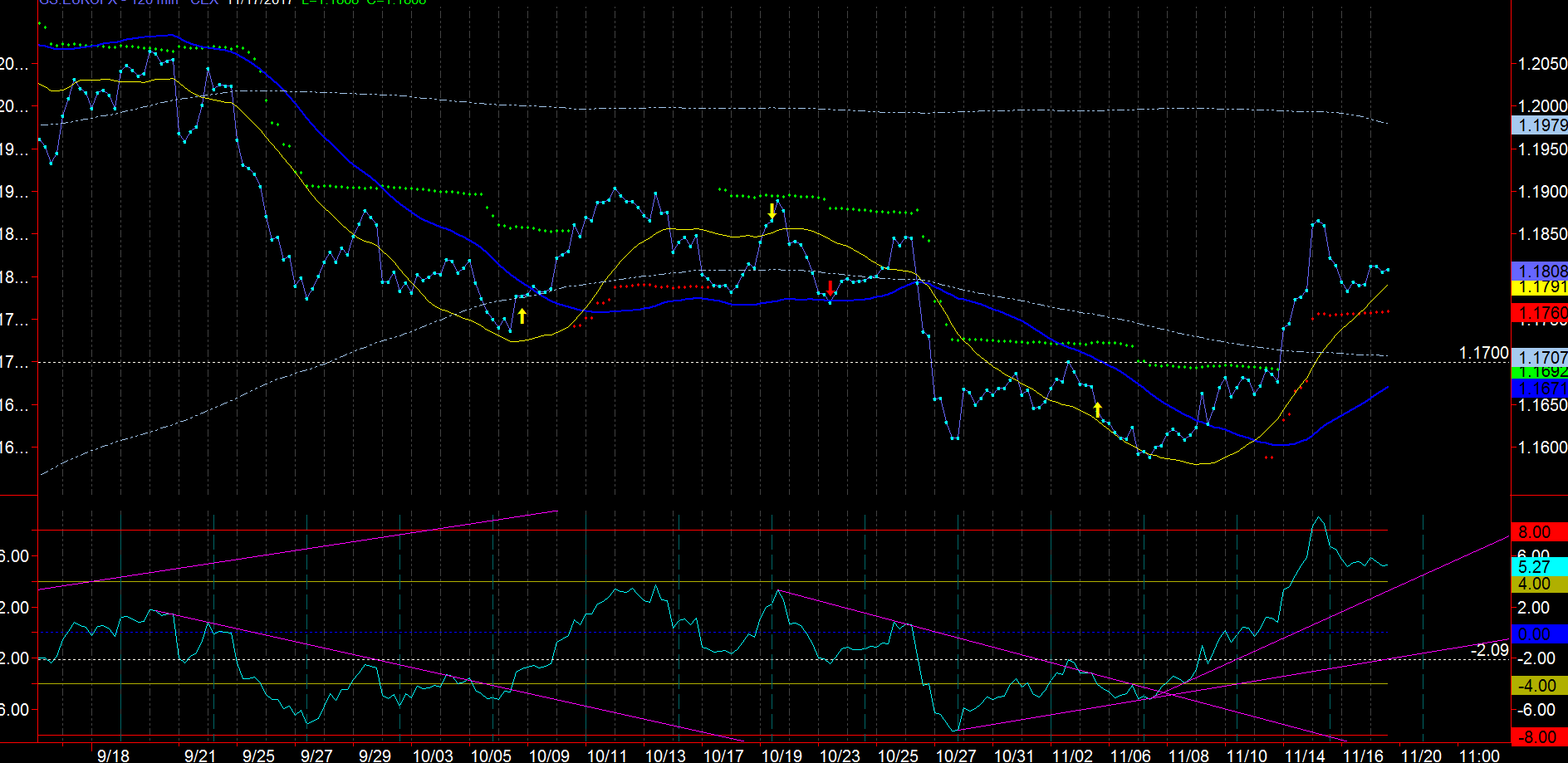Click the 11/20 date label
The height and width of the screenshot is (763, 1568).
tap(1421, 756)
